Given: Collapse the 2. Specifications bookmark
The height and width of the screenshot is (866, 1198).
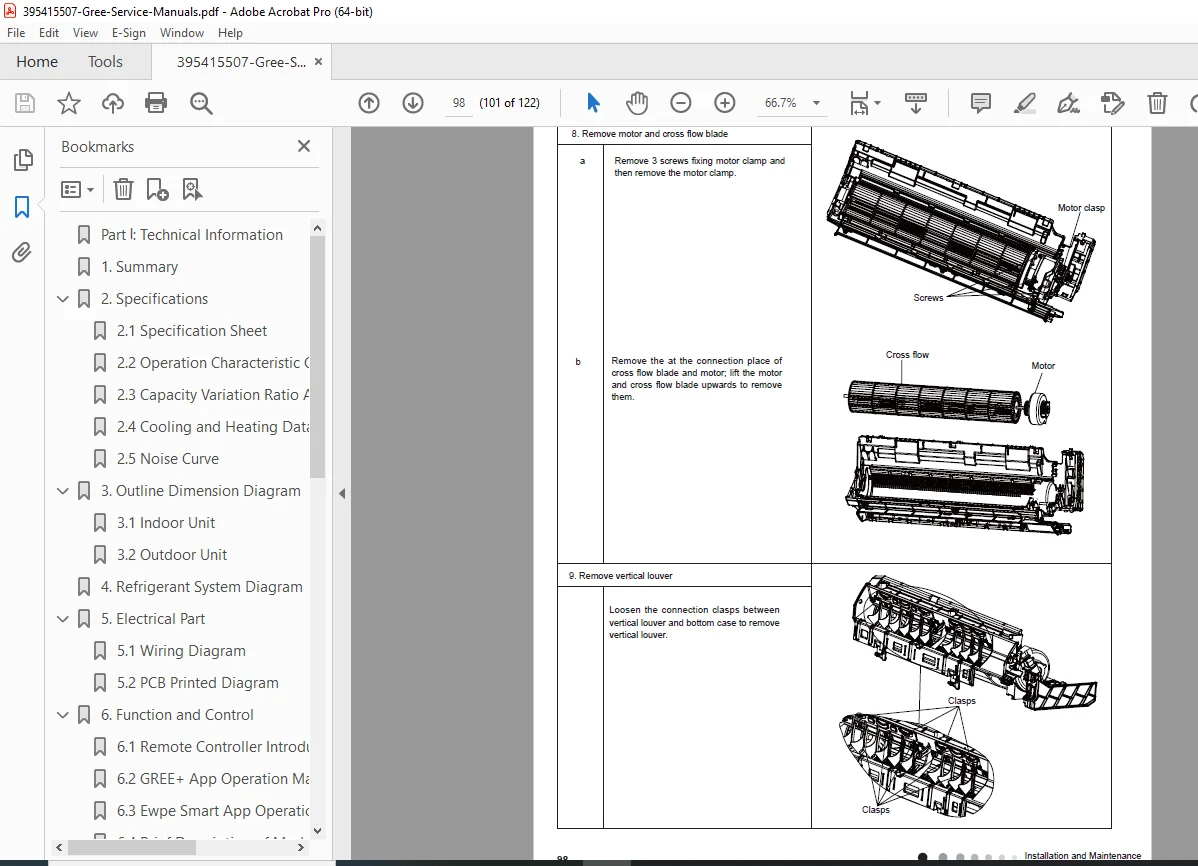Looking at the screenshot, I should (x=63, y=299).
